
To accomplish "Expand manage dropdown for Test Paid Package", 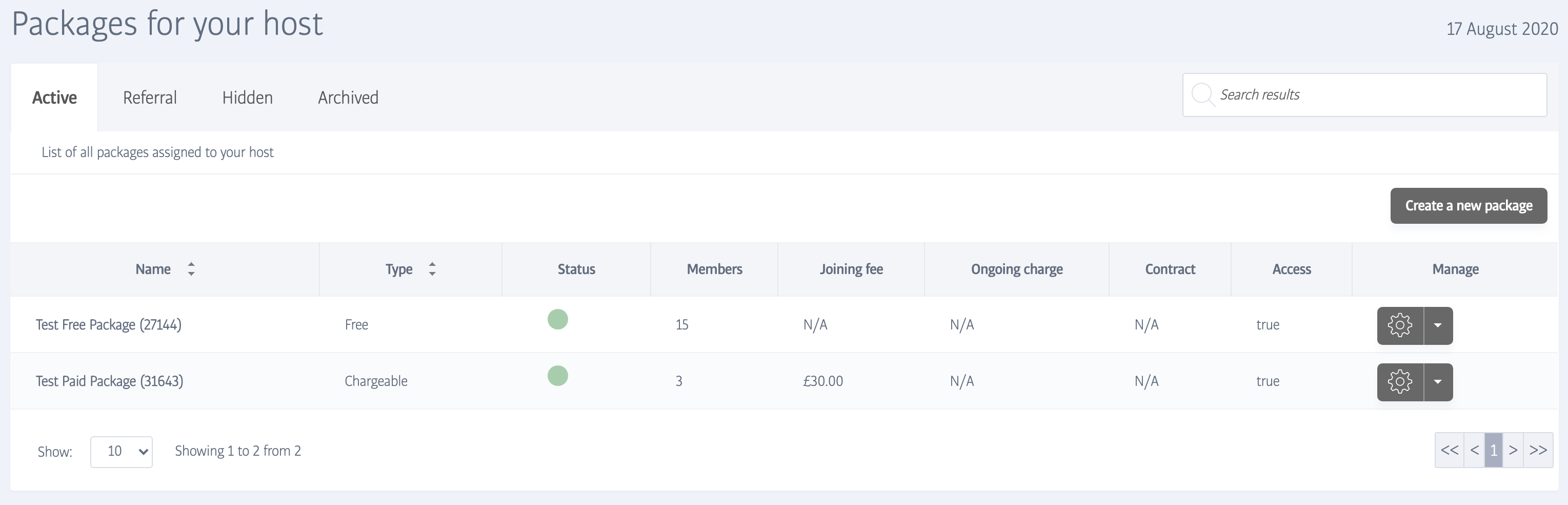I will [x=1438, y=382].
